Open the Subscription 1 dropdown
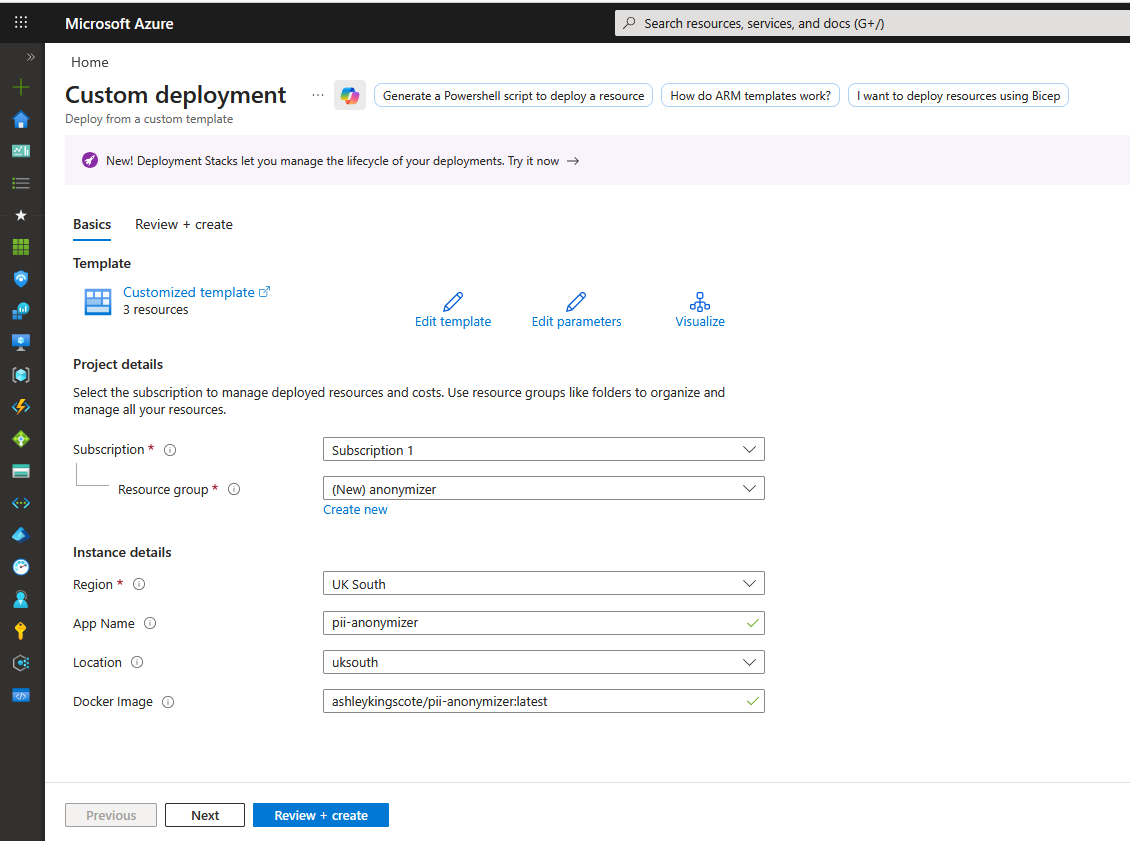 pyautogui.click(x=543, y=449)
